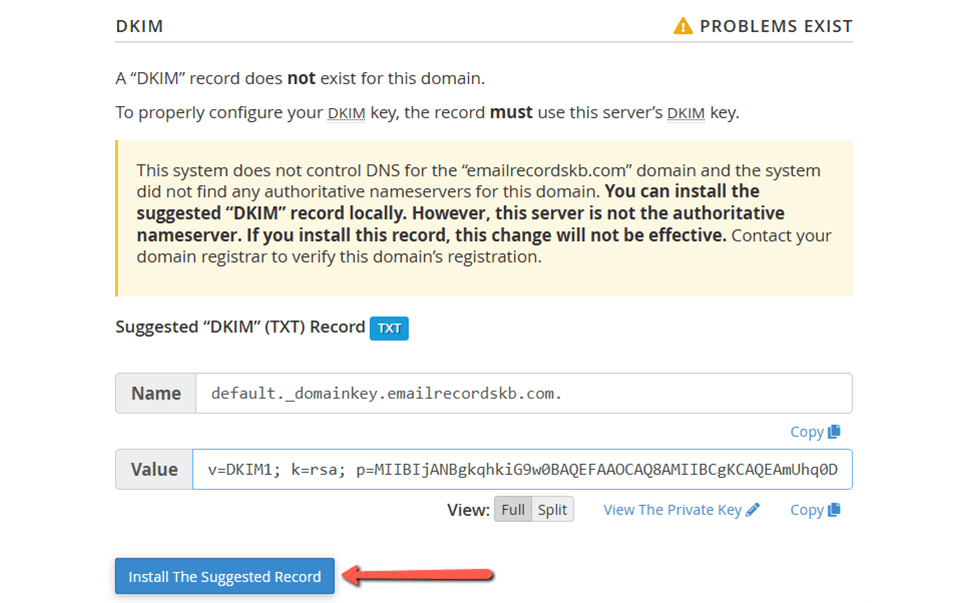The image size is (970, 603).
Task: Click the pencil icon next to View The Private Key
Action: pyautogui.click(x=755, y=509)
